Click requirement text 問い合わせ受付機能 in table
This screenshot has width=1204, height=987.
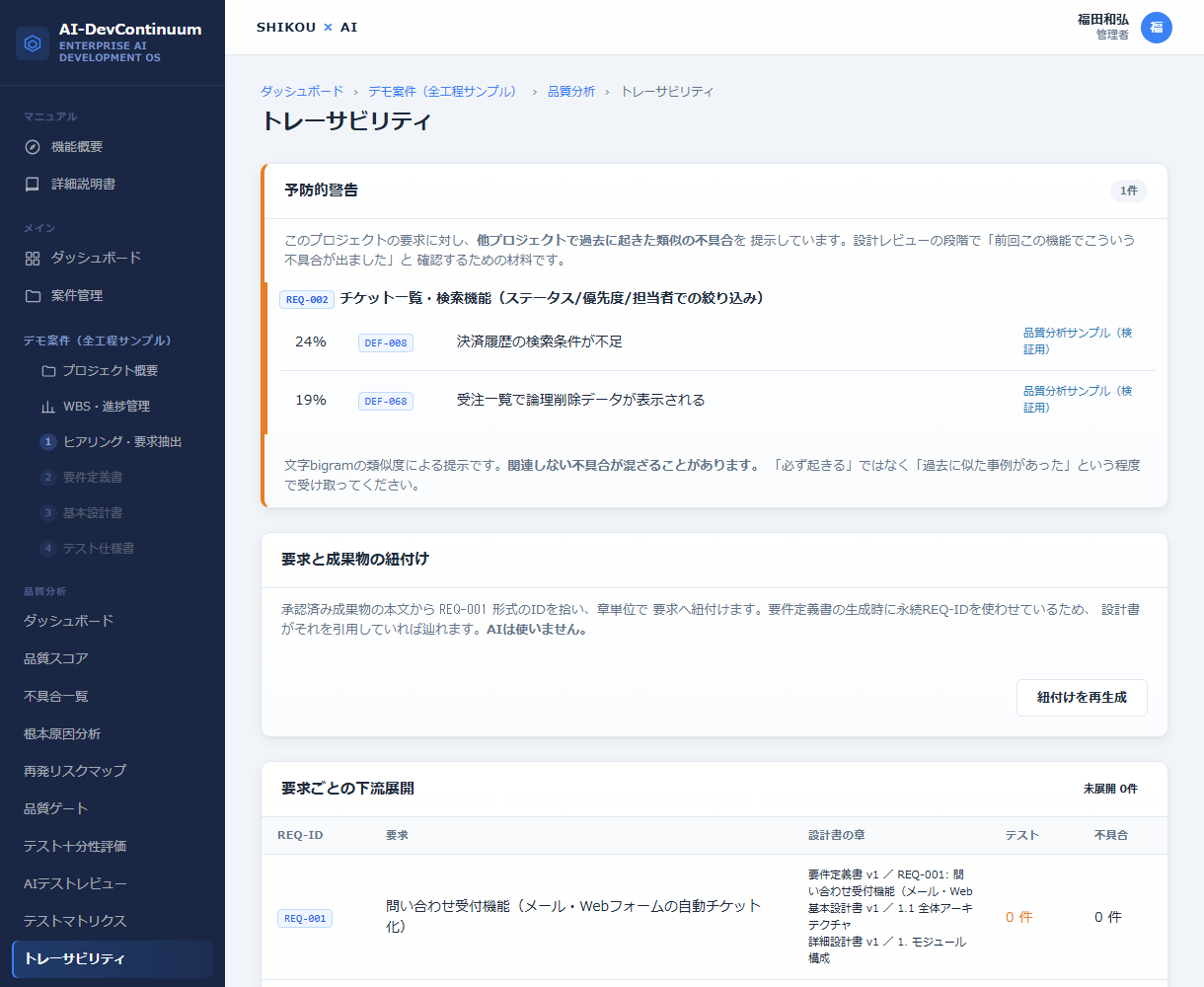[x=573, y=916]
